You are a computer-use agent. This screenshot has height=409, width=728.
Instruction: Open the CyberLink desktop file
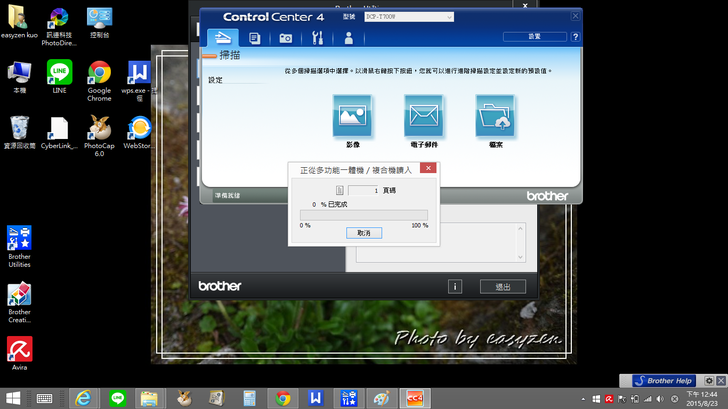click(x=59, y=132)
